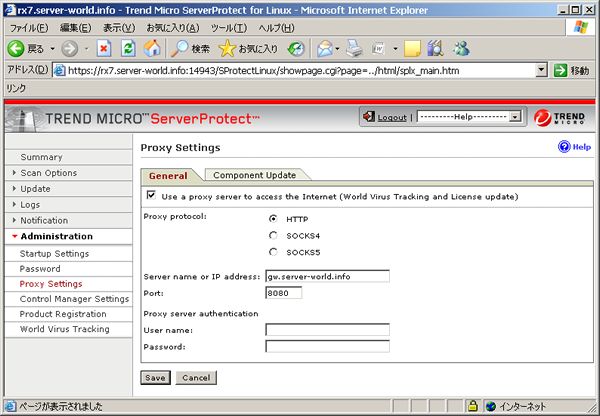The height and width of the screenshot is (416, 600).
Task: Click the browser Stop button
Action: [x=104, y=48]
